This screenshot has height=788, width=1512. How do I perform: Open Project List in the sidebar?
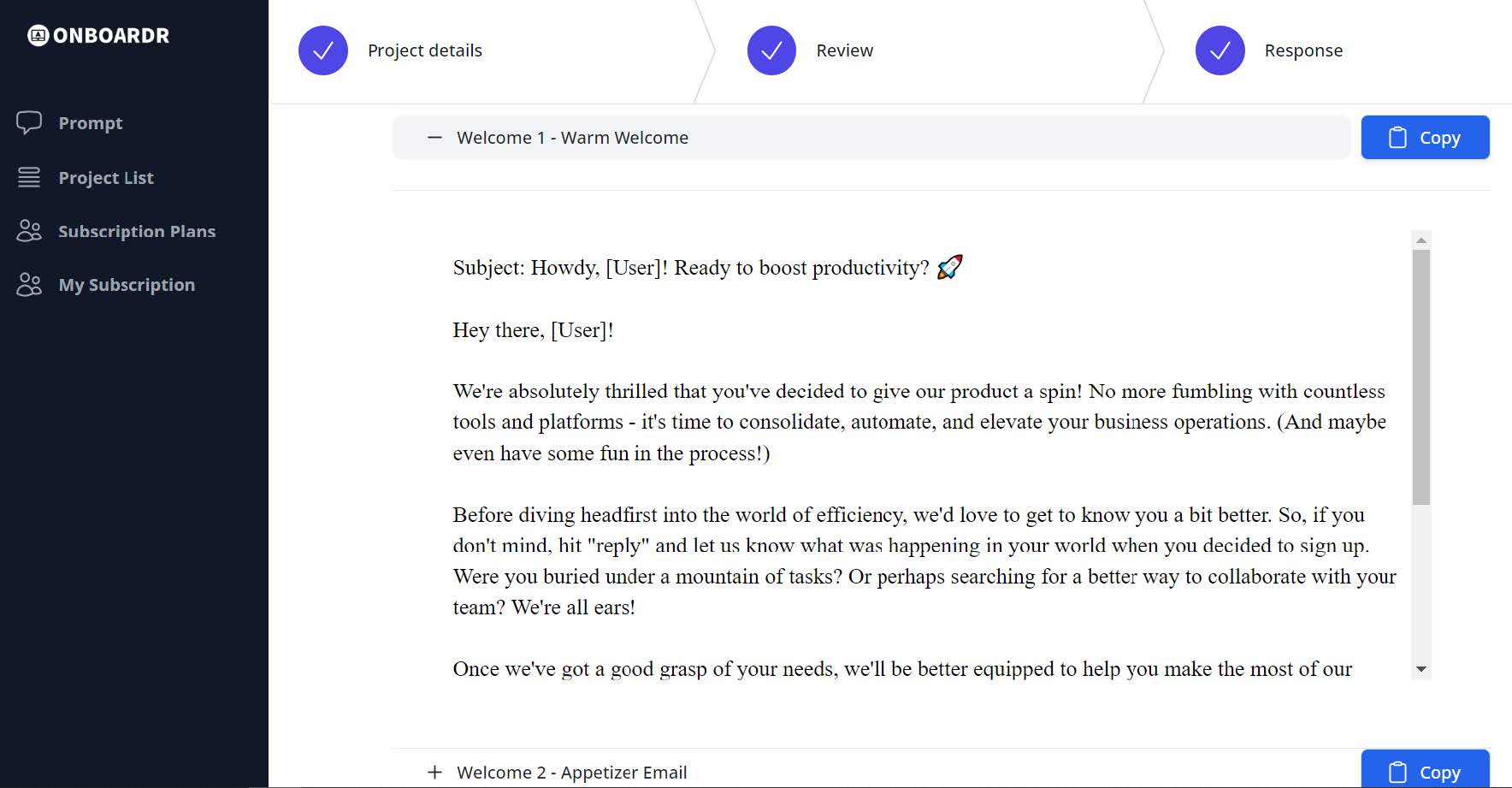coord(106,178)
